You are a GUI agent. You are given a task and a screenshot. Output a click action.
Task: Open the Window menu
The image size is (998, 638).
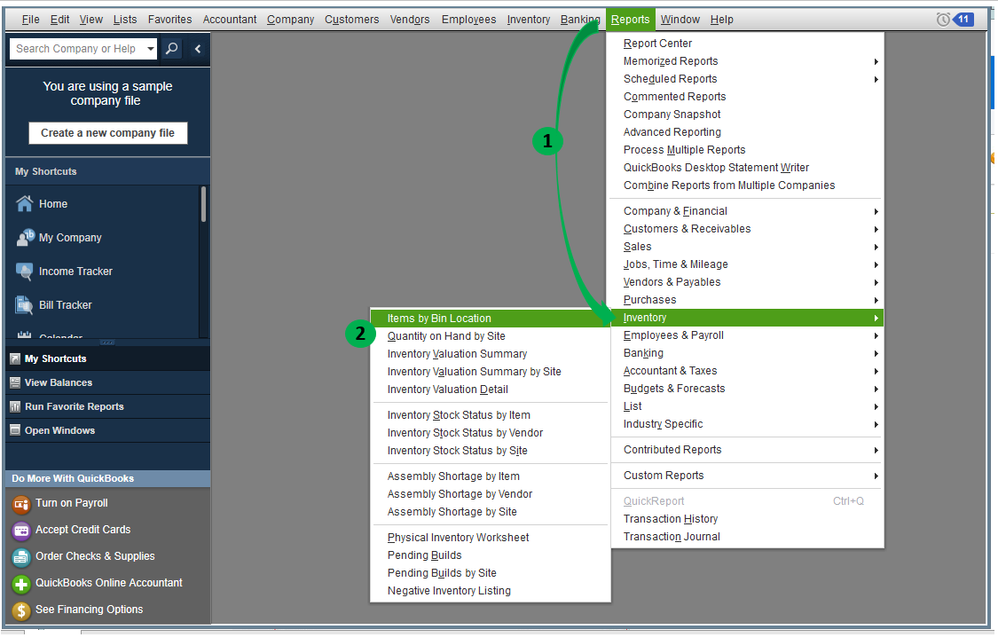[680, 20]
